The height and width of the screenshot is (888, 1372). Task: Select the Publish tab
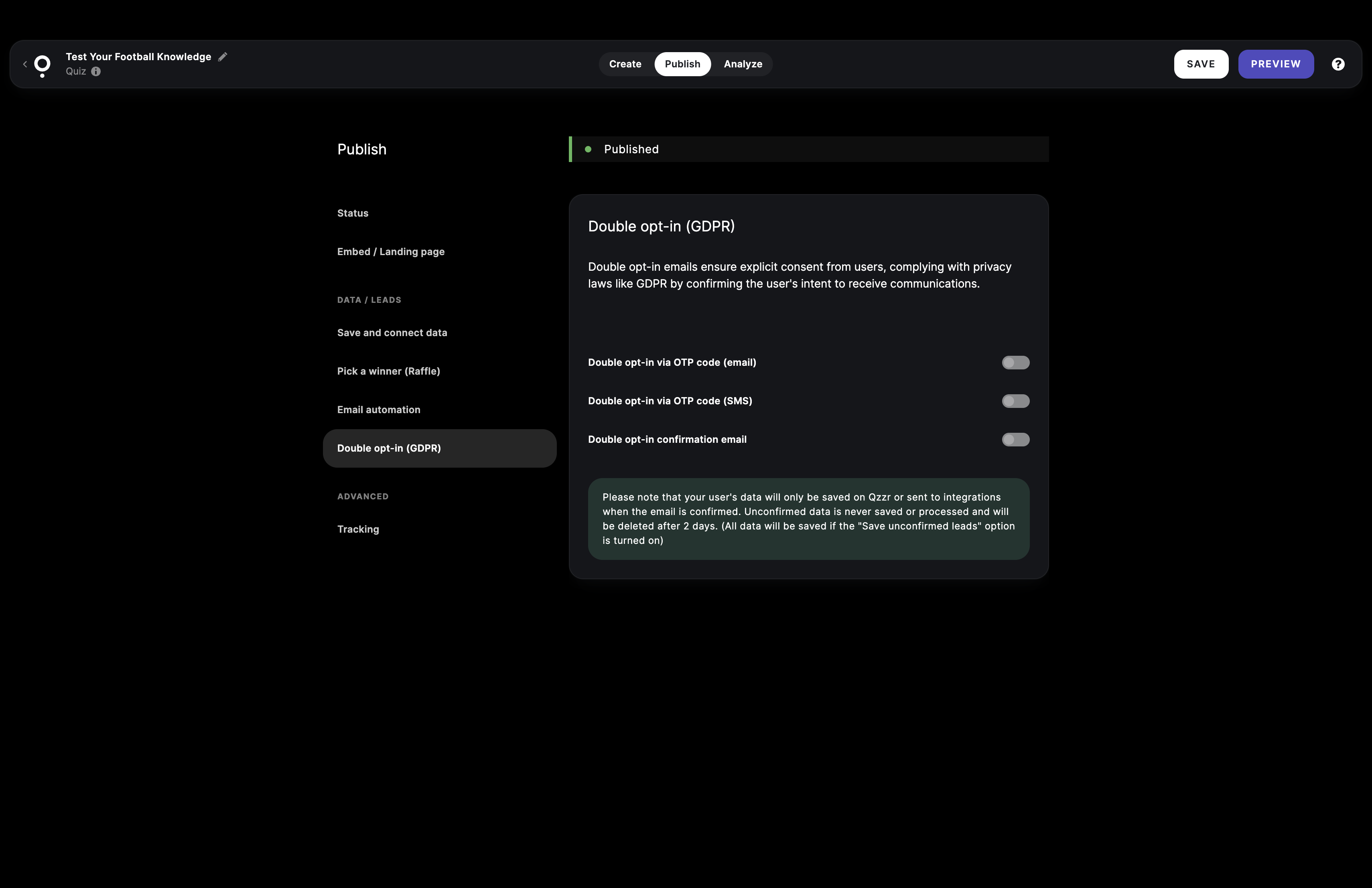[682, 64]
